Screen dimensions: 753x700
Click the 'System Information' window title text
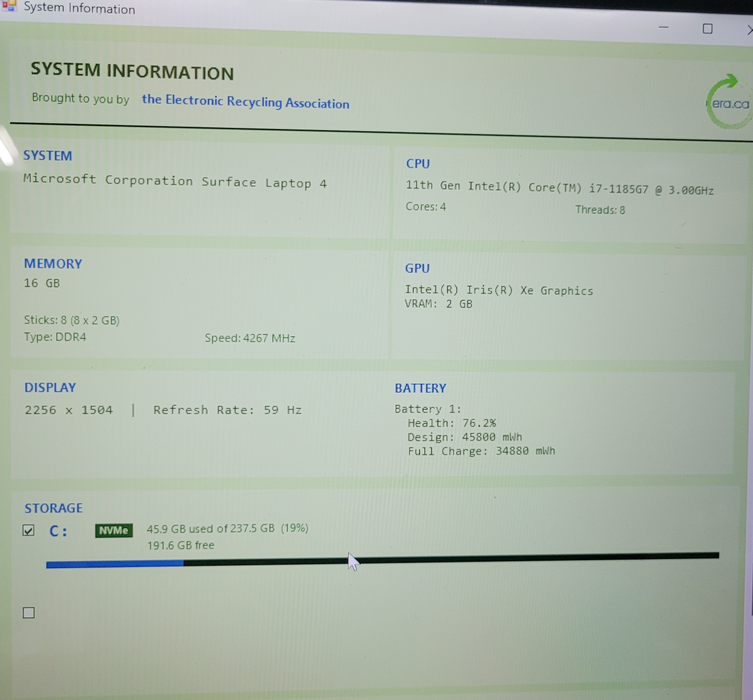tap(79, 8)
